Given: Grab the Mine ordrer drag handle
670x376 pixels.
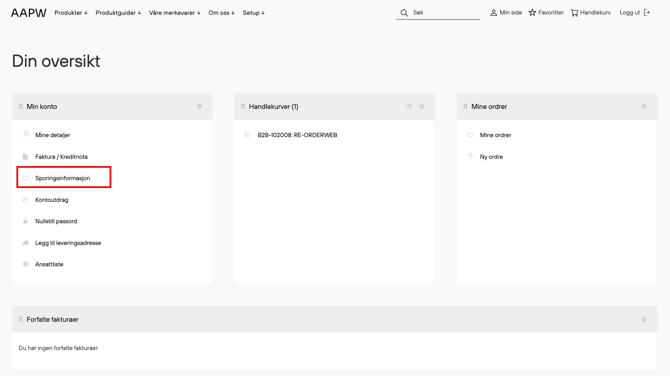Looking at the screenshot, I should 465,106.
